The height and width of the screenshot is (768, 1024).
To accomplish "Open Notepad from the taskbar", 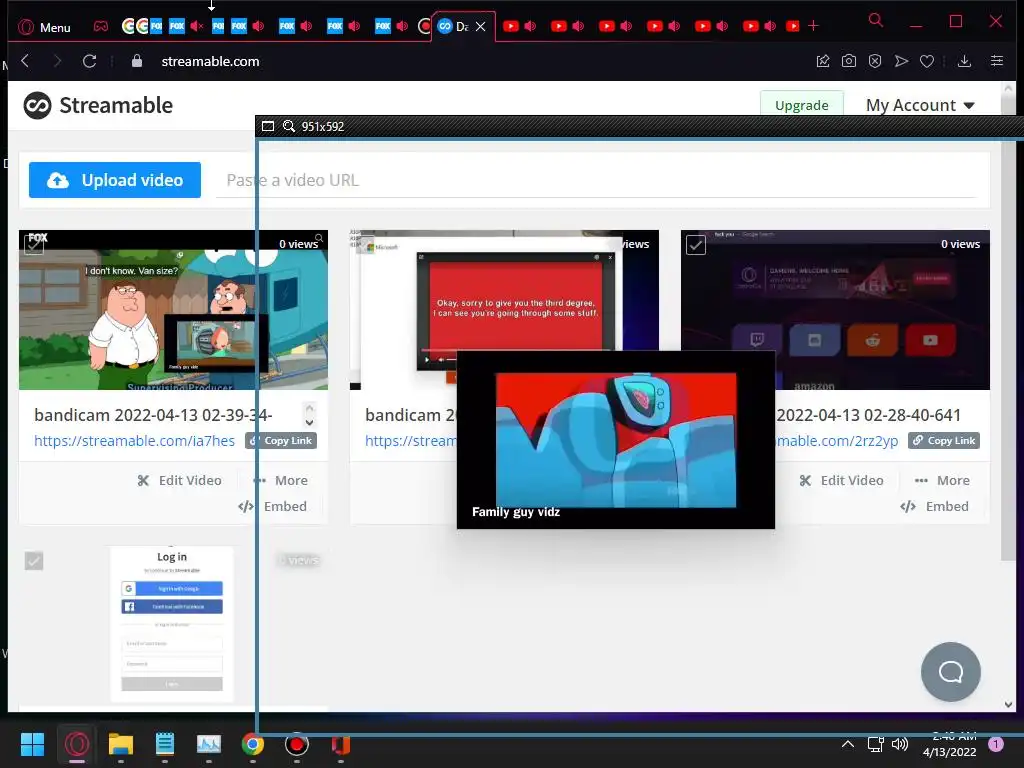I will point(165,744).
